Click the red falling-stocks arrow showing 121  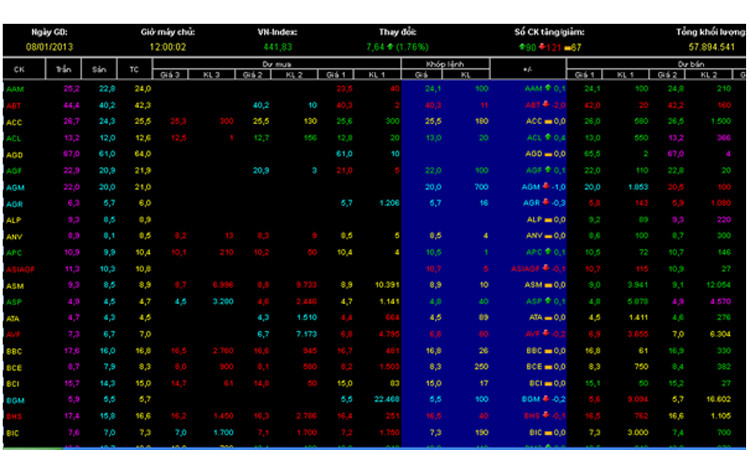click(542, 47)
